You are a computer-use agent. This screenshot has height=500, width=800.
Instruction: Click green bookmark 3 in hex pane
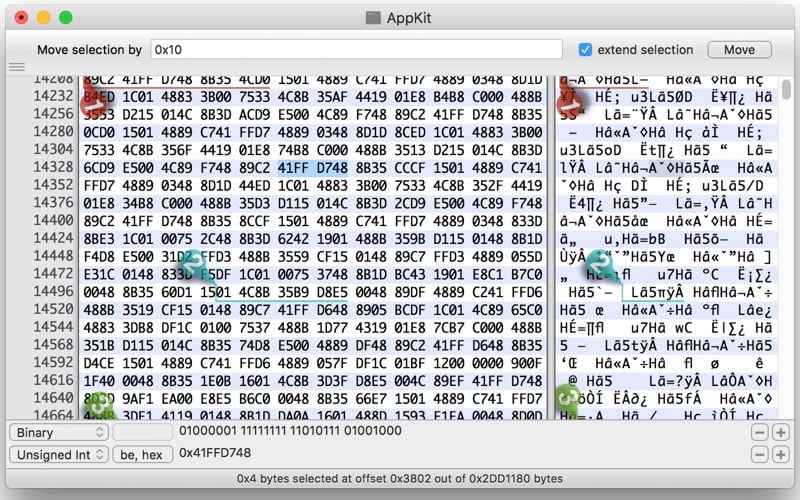98,405
